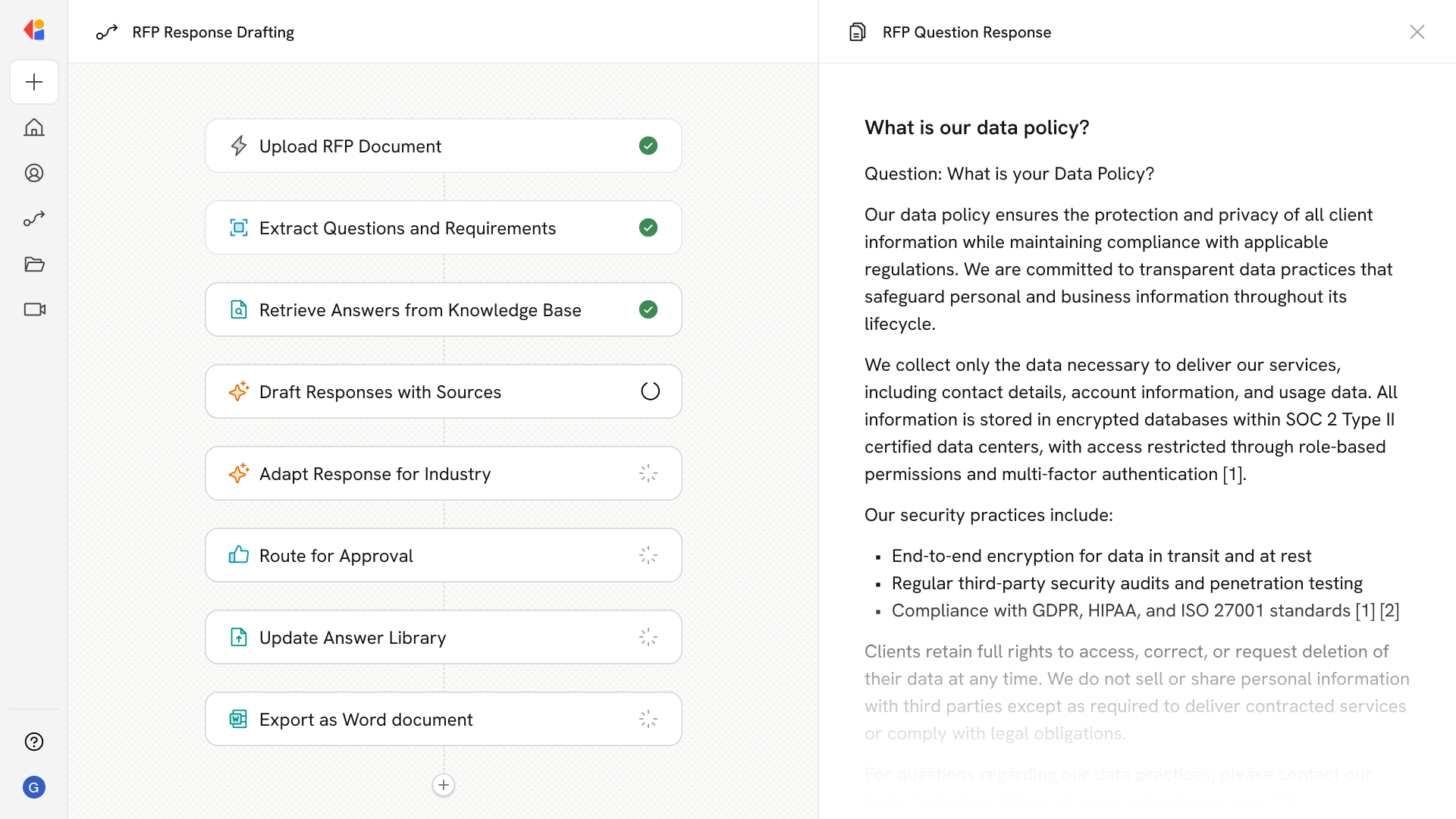Image resolution: width=1456 pixels, height=819 pixels.
Task: Click the RFP Response Drafting title
Action: [x=213, y=32]
